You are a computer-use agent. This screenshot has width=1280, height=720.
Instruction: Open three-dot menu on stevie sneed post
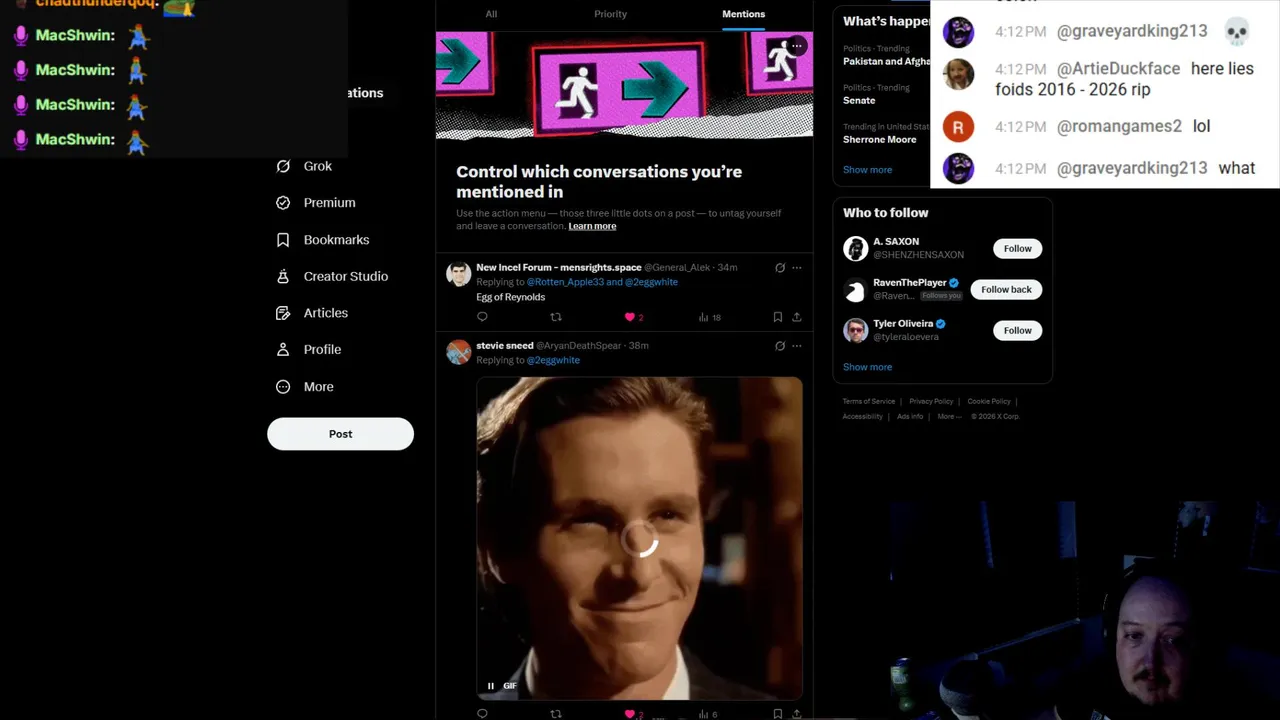pyautogui.click(x=797, y=346)
